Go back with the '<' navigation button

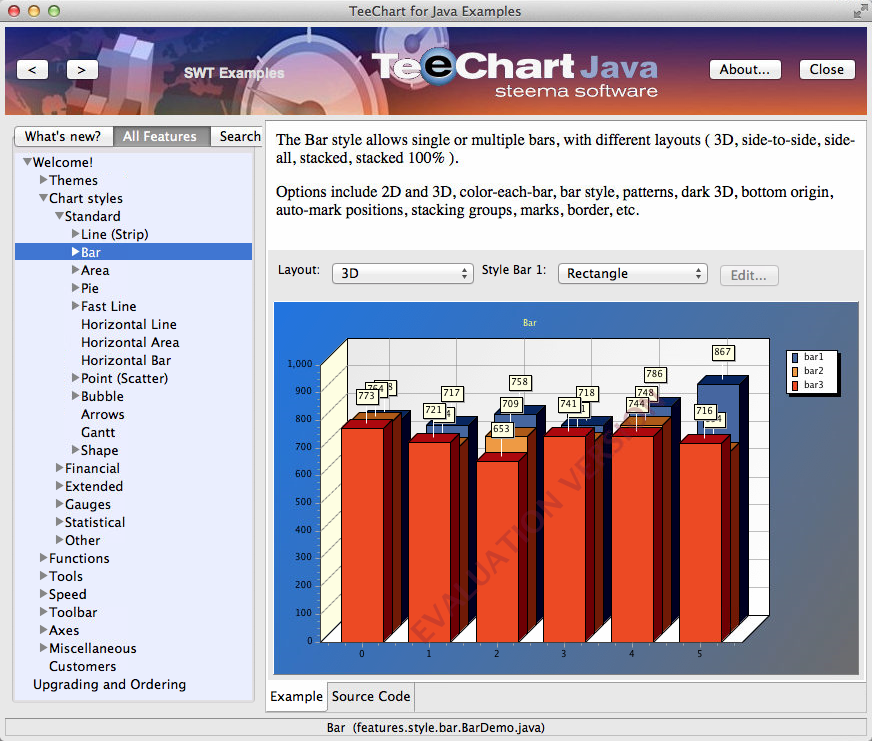(x=32, y=70)
